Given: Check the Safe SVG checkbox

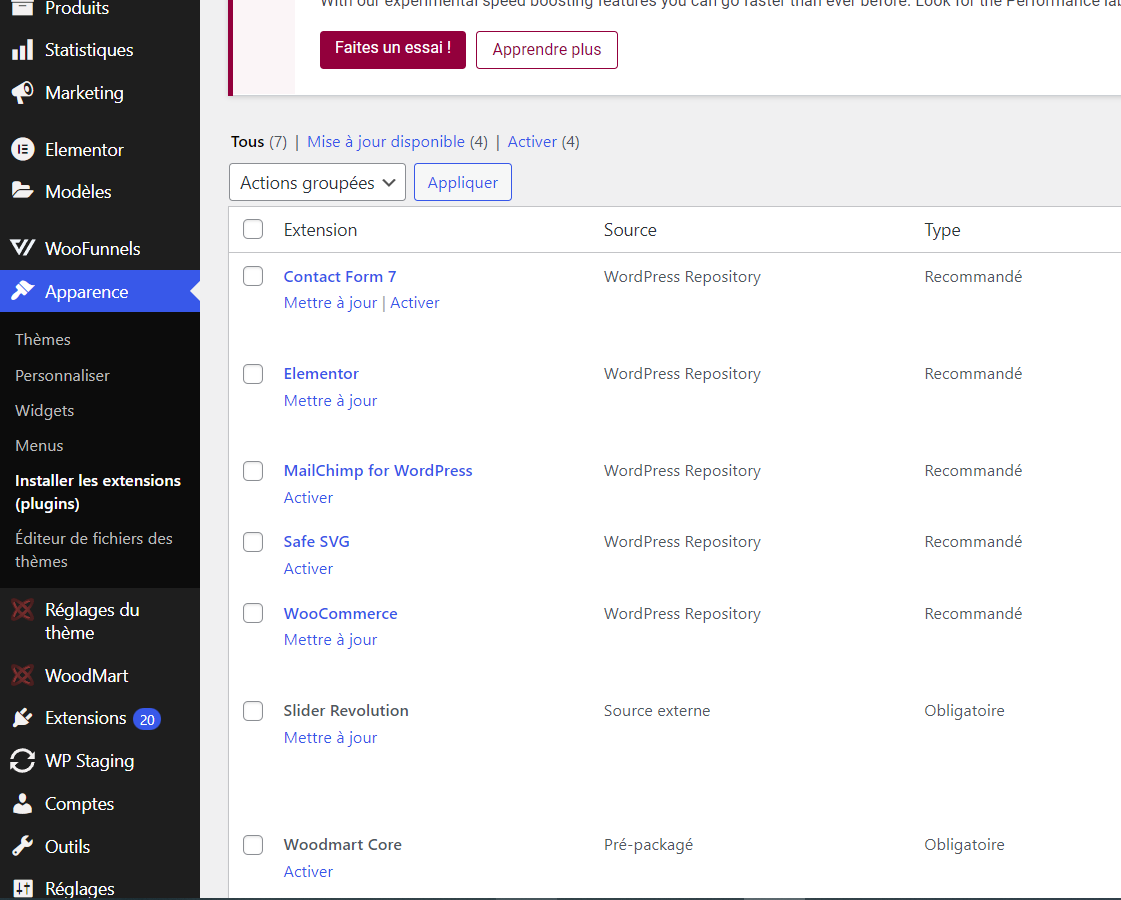Looking at the screenshot, I should coord(253,542).
